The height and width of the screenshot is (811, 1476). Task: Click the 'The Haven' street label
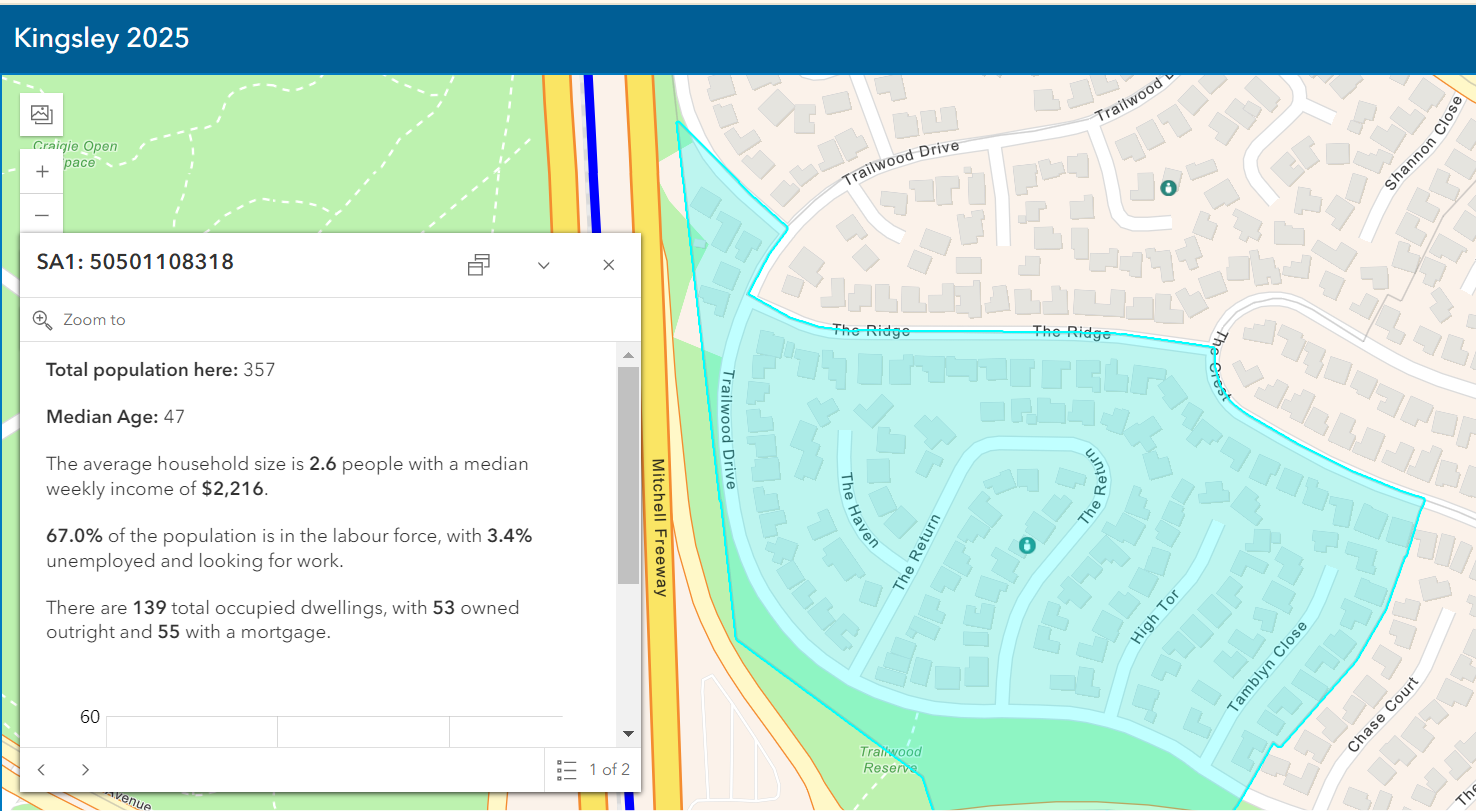[x=860, y=510]
